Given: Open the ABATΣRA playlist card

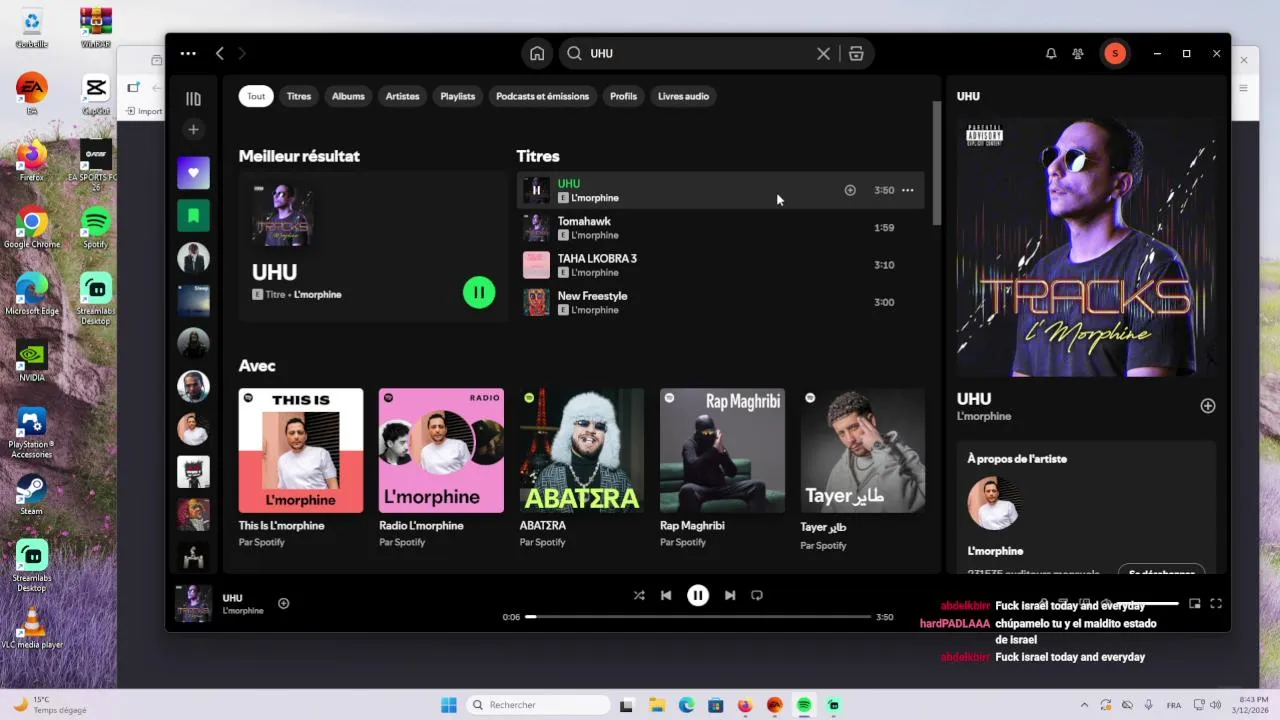Looking at the screenshot, I should [582, 468].
